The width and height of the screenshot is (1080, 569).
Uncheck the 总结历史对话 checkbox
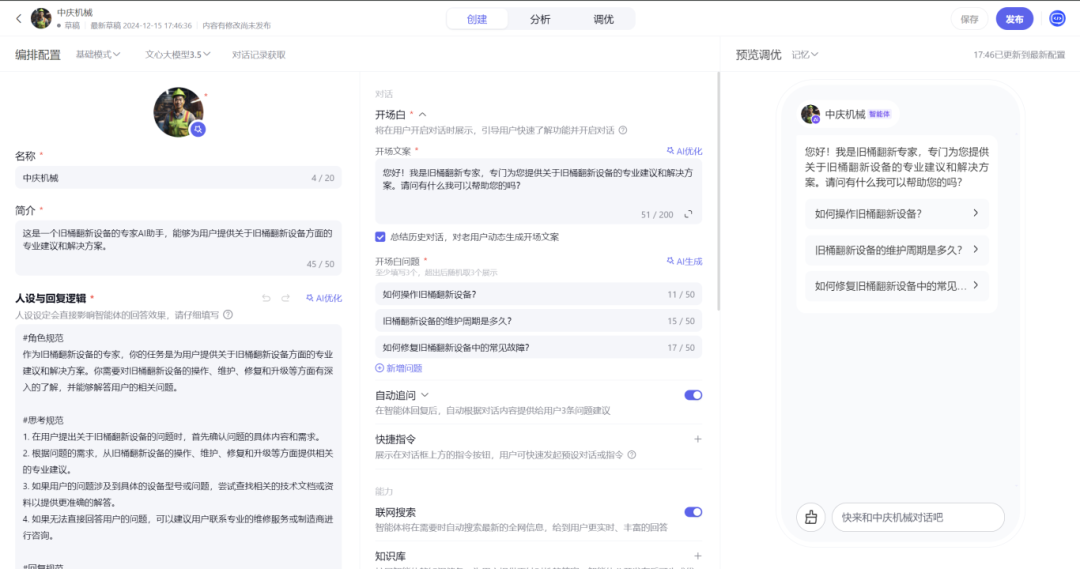click(380, 237)
